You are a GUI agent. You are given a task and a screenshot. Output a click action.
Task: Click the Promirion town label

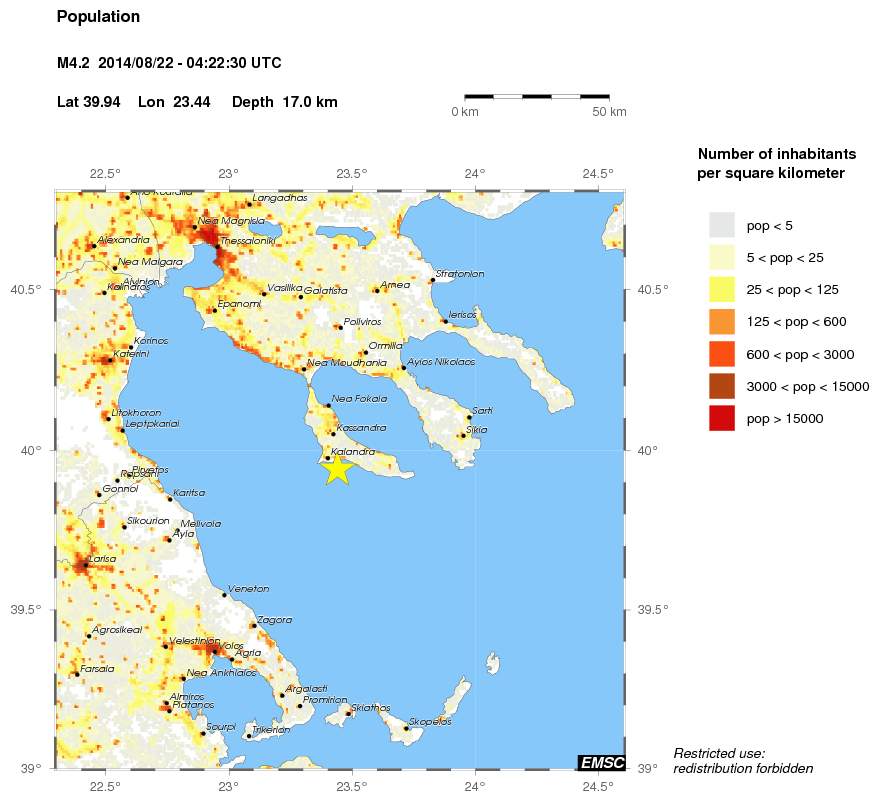pyautogui.click(x=325, y=700)
